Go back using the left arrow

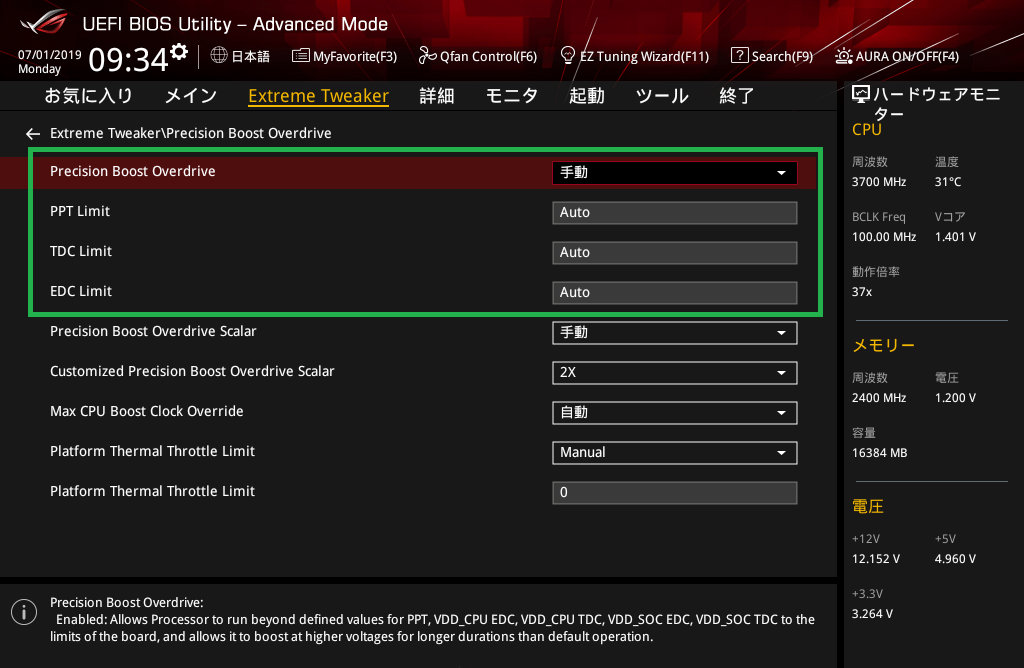click(x=33, y=134)
